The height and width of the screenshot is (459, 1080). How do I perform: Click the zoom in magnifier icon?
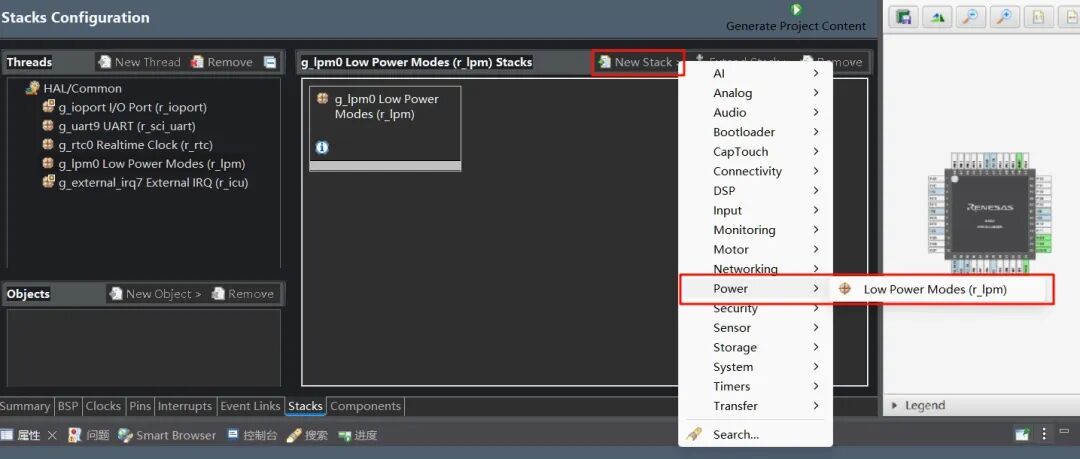[x=1005, y=17]
